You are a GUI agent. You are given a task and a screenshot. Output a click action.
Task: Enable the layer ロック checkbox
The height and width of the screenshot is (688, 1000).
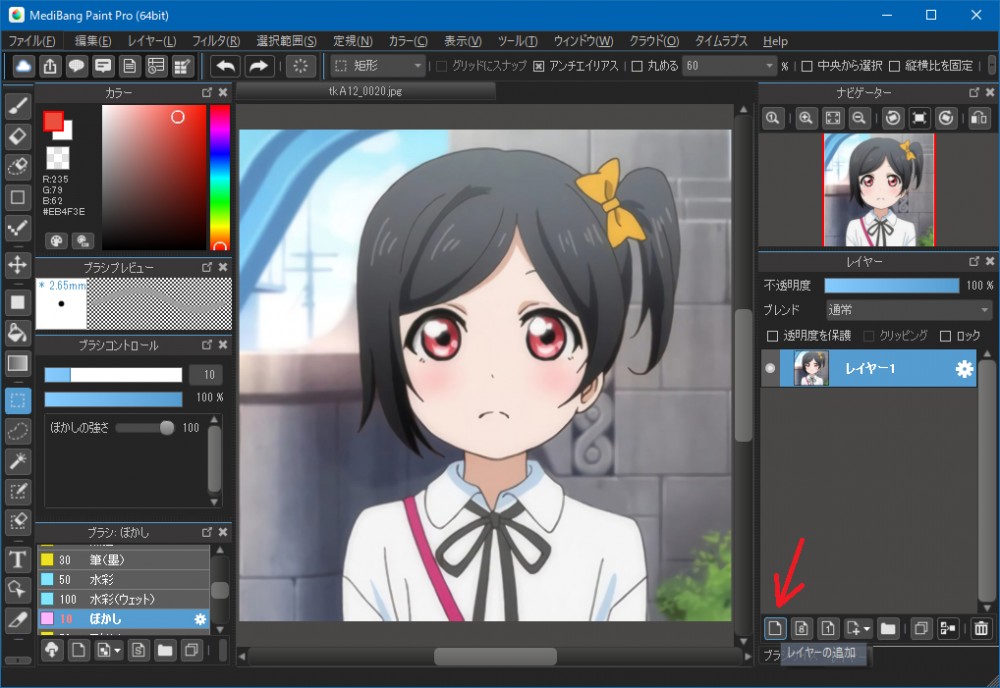coord(945,336)
